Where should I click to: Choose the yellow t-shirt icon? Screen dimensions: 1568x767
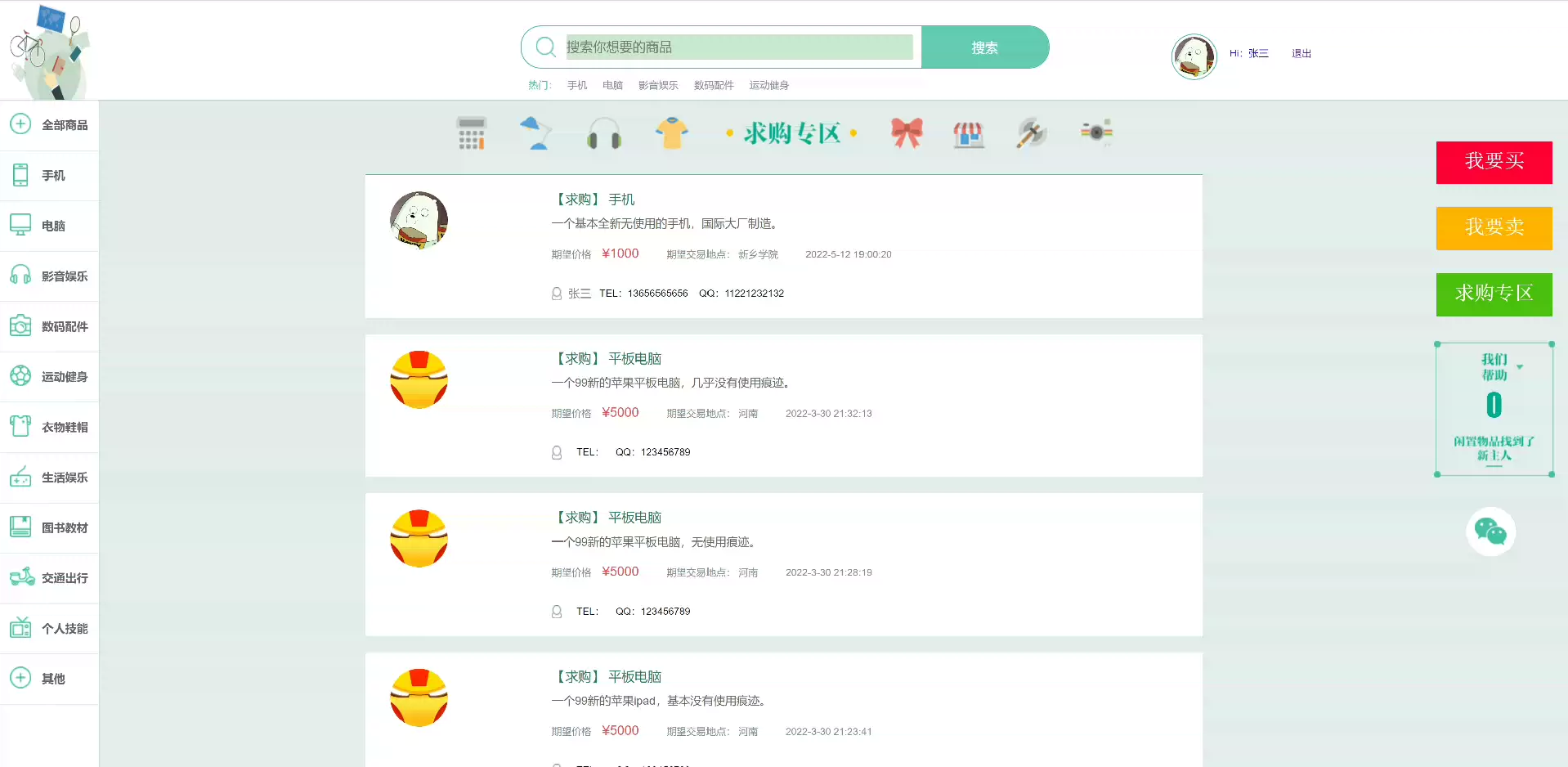pyautogui.click(x=672, y=132)
